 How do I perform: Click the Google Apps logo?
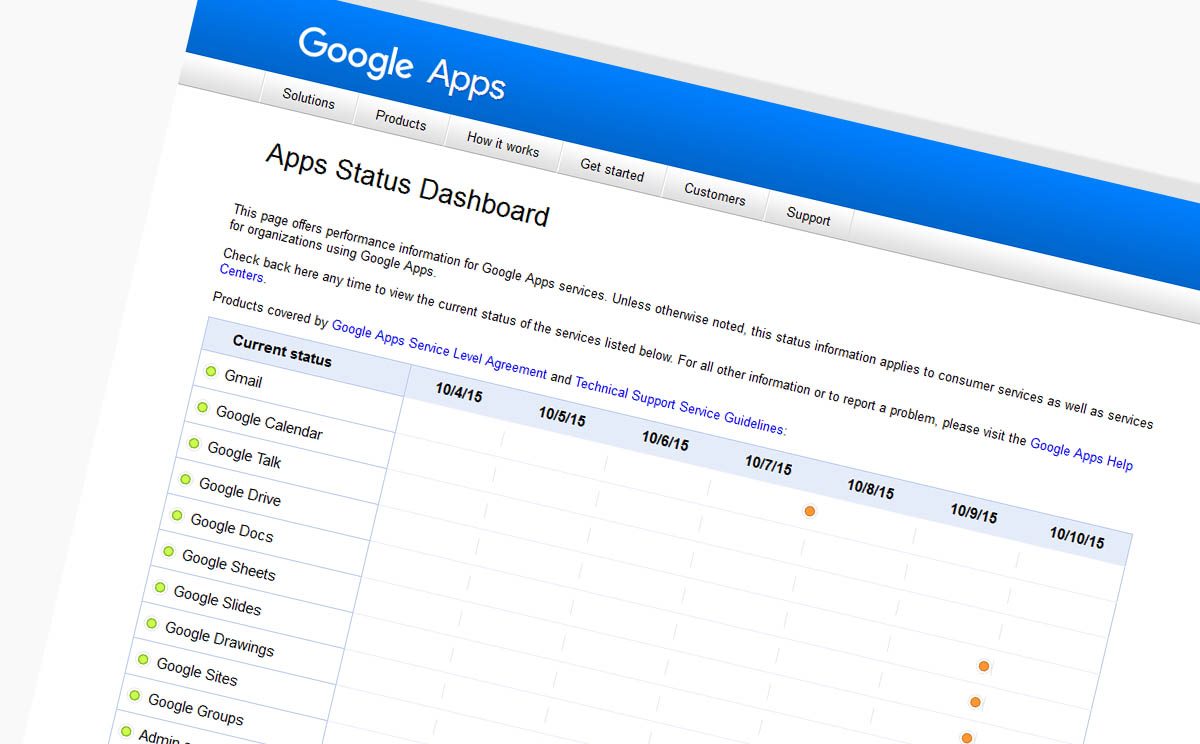click(x=402, y=65)
